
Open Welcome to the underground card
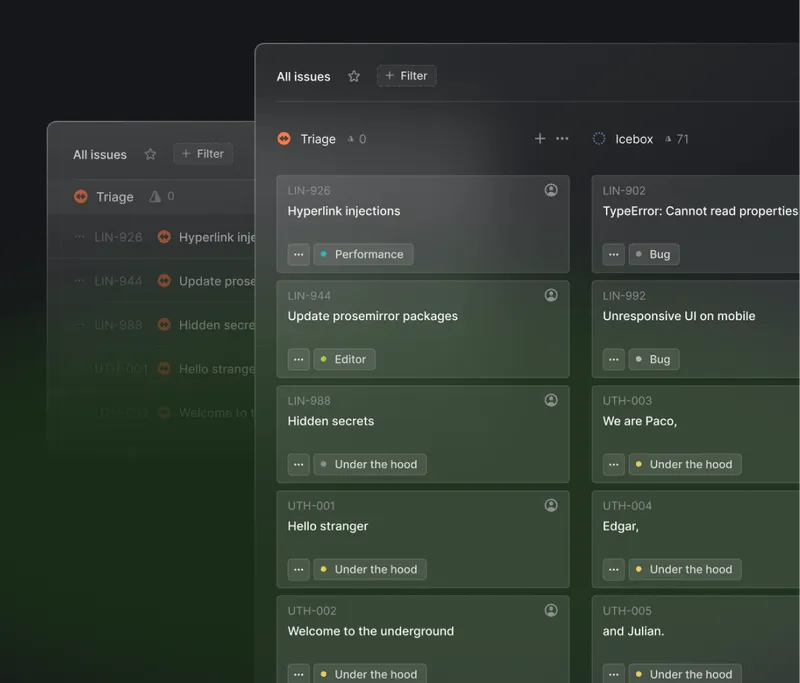tap(423, 640)
